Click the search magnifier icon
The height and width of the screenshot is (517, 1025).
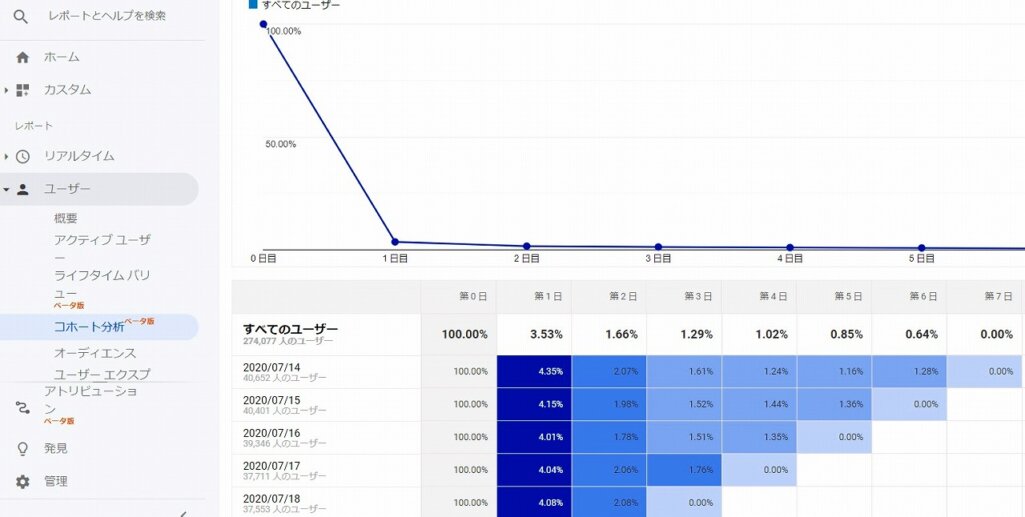(x=21, y=17)
